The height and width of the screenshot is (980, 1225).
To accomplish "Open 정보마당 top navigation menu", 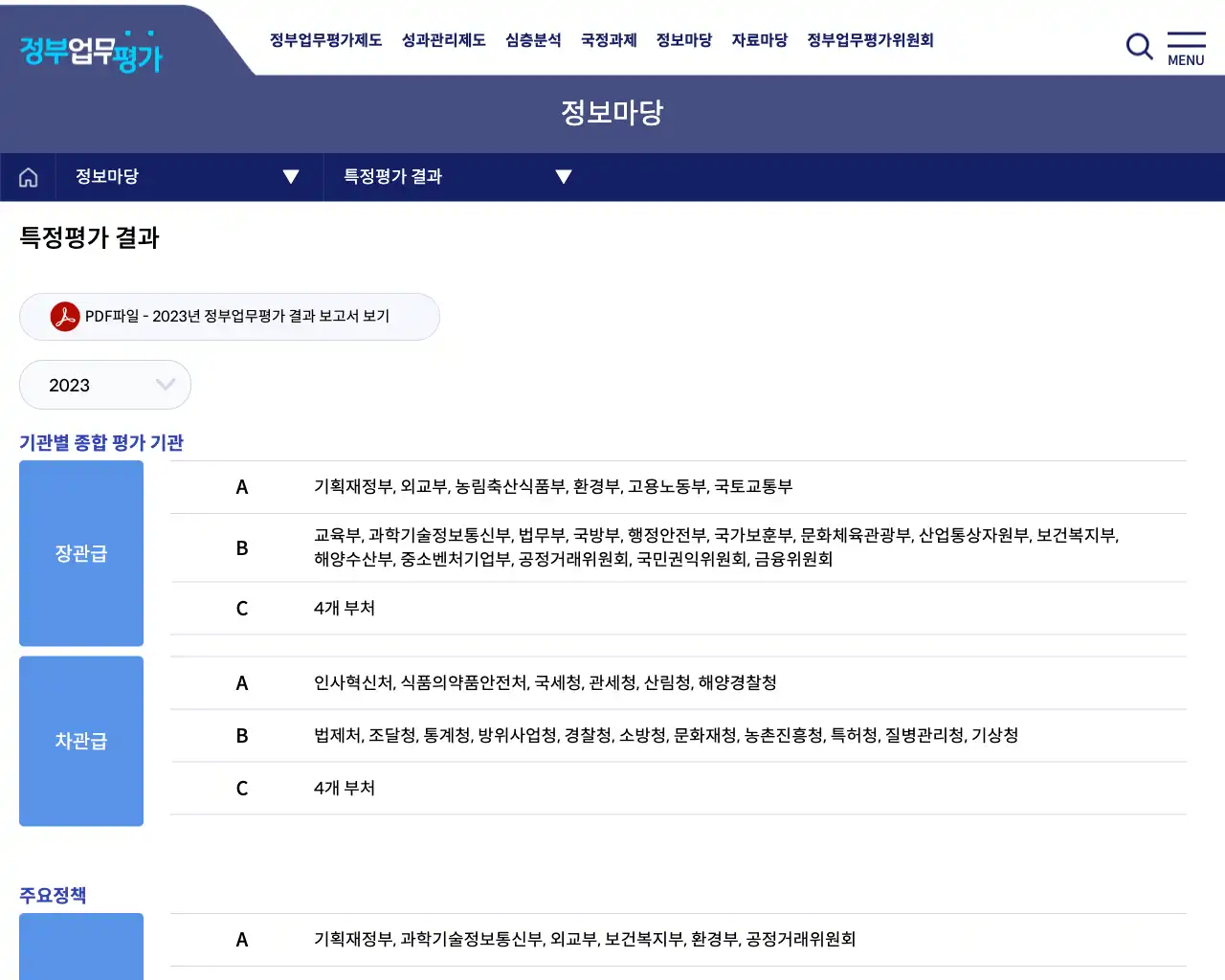I will 684,40.
